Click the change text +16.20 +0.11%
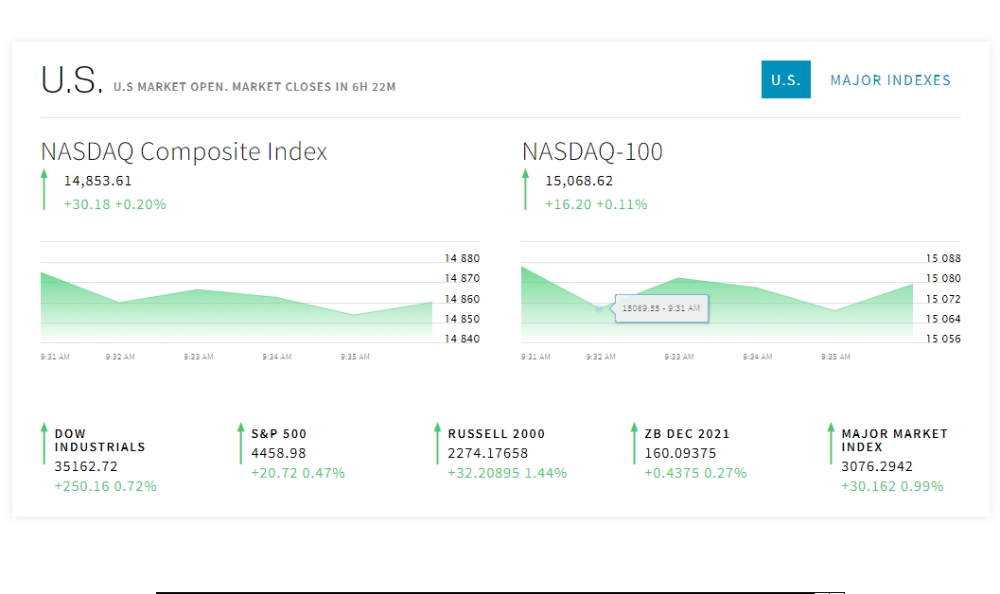Viewport: 1000px width, 594px height. [x=596, y=204]
